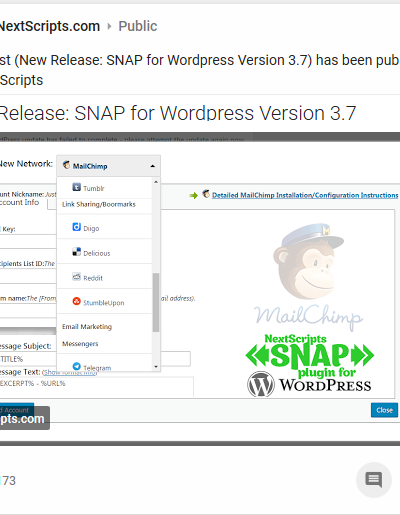Click the Message Subject field with TITLE%
Screen dimensions: 400x515
coord(95,359)
